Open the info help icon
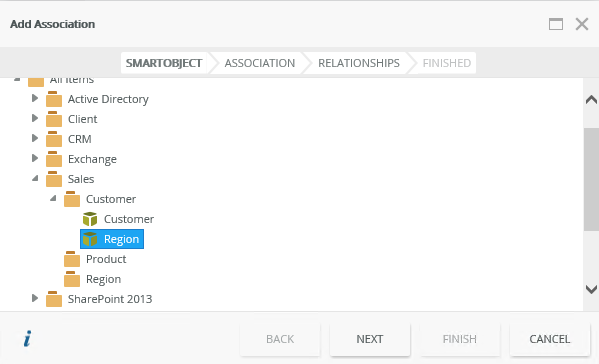The image size is (599, 364). click(x=28, y=339)
